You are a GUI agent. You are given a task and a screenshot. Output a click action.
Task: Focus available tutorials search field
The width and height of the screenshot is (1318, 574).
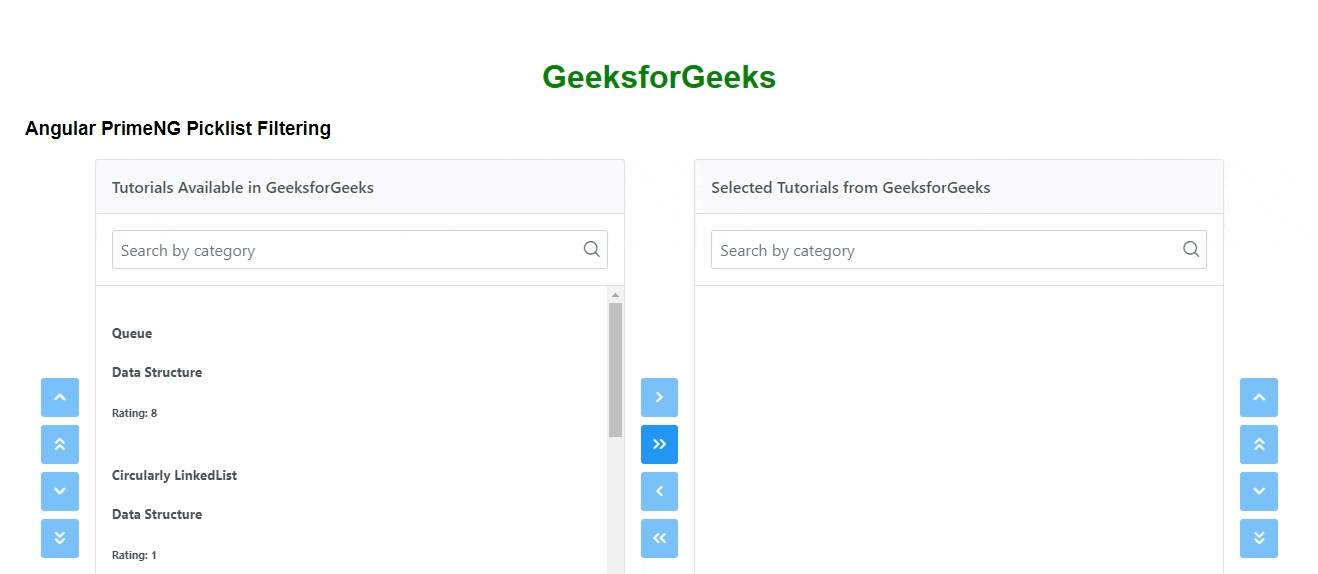point(345,250)
